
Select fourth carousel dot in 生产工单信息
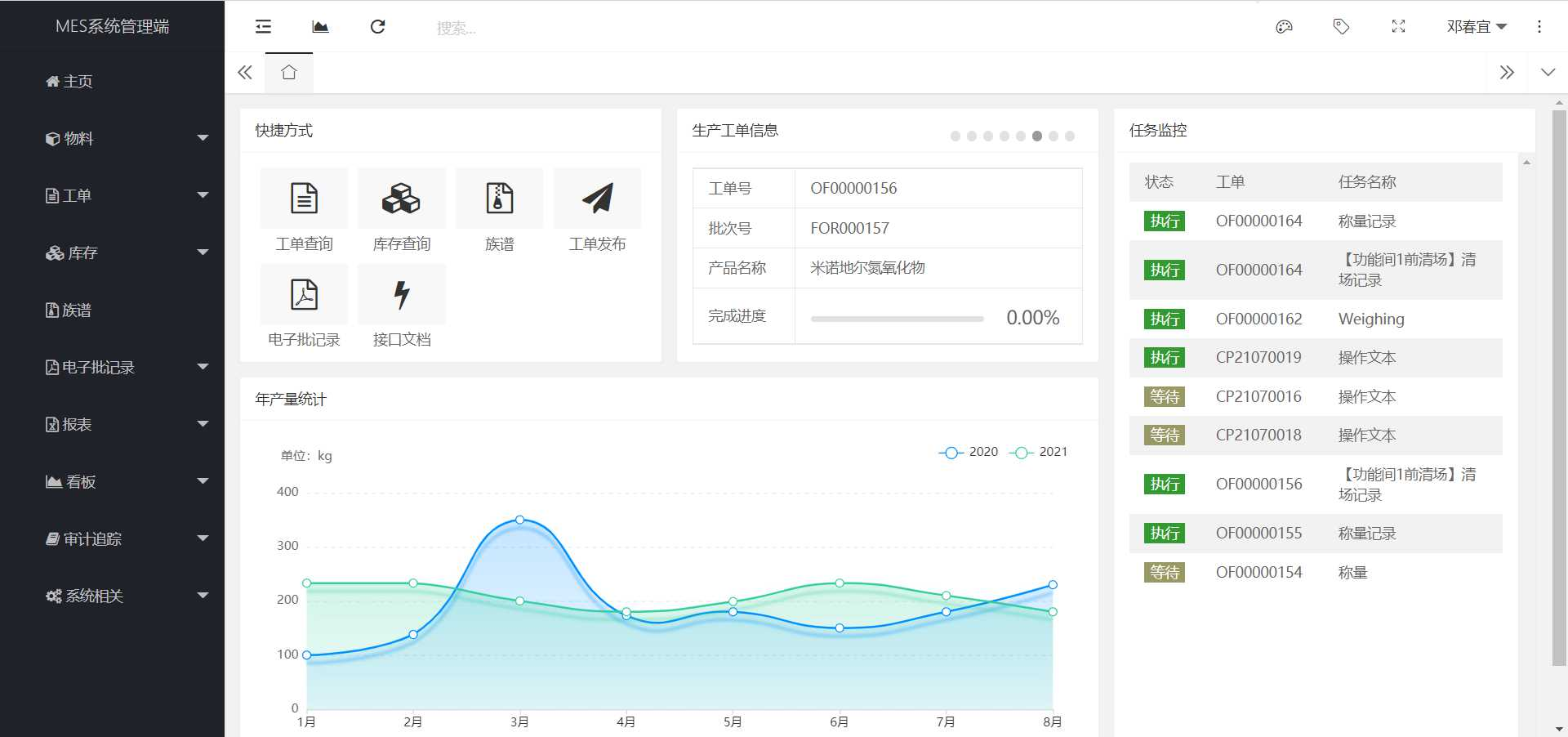coord(1004,136)
